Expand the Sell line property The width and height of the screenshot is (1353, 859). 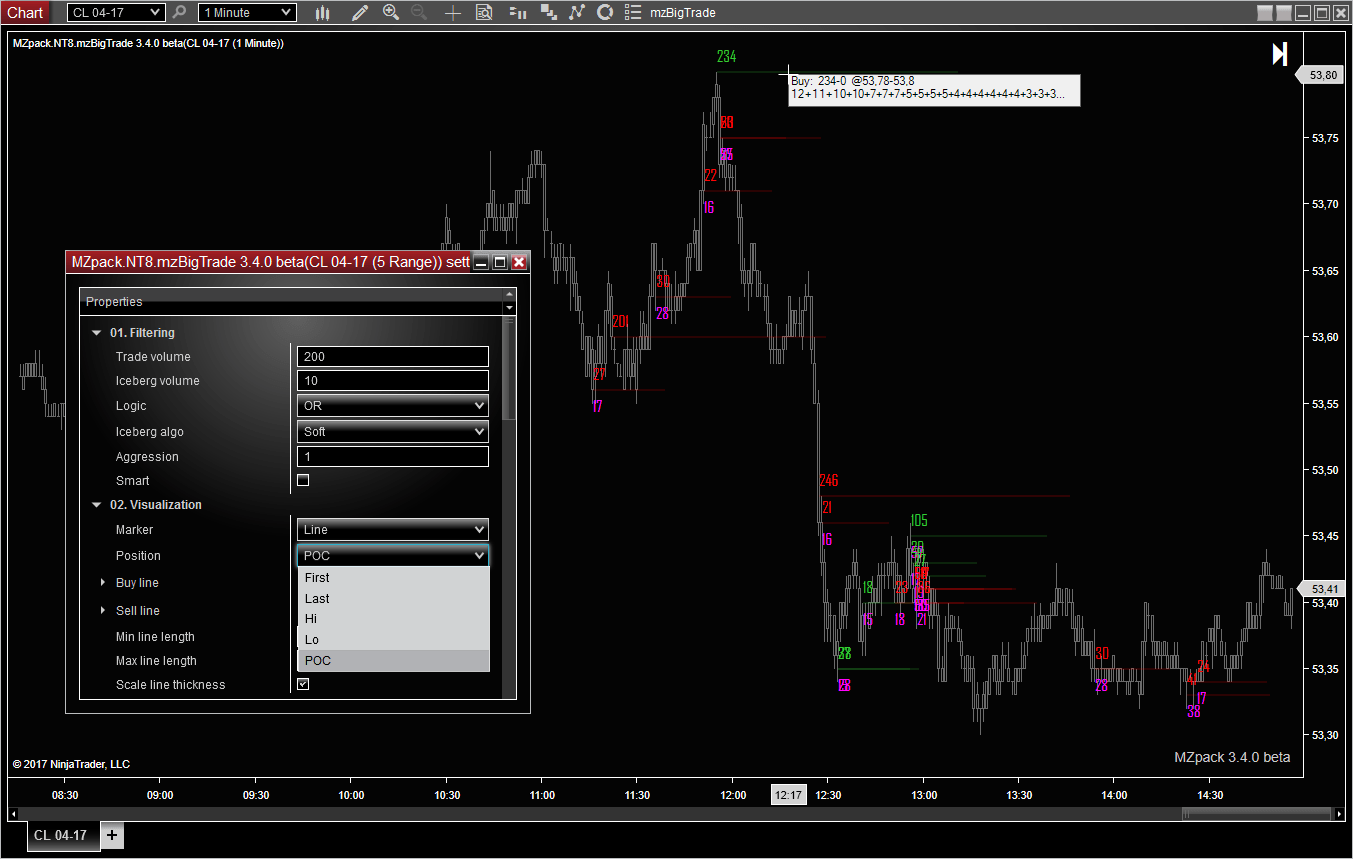click(102, 611)
